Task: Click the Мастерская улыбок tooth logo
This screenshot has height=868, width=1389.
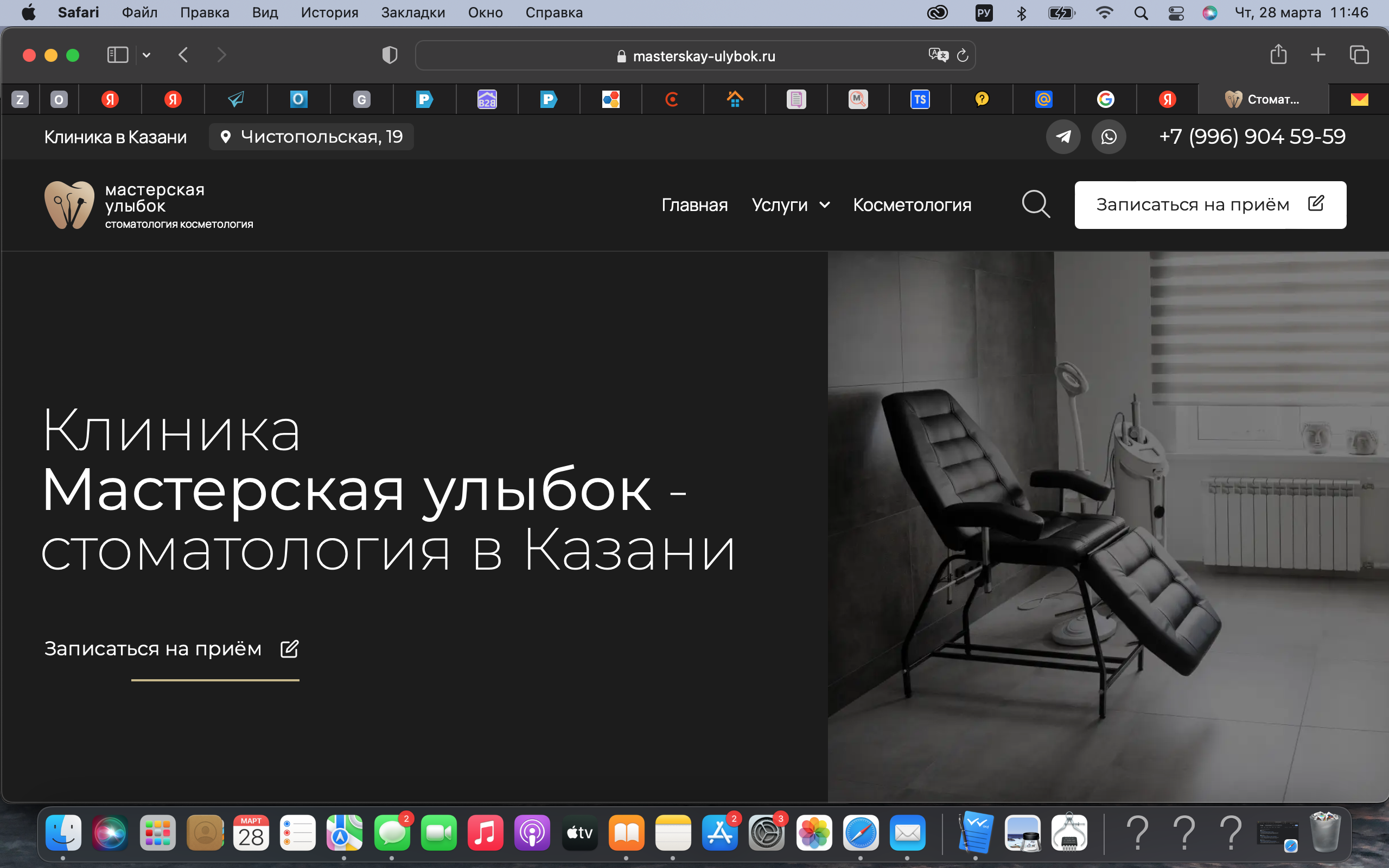Action: click(x=69, y=205)
